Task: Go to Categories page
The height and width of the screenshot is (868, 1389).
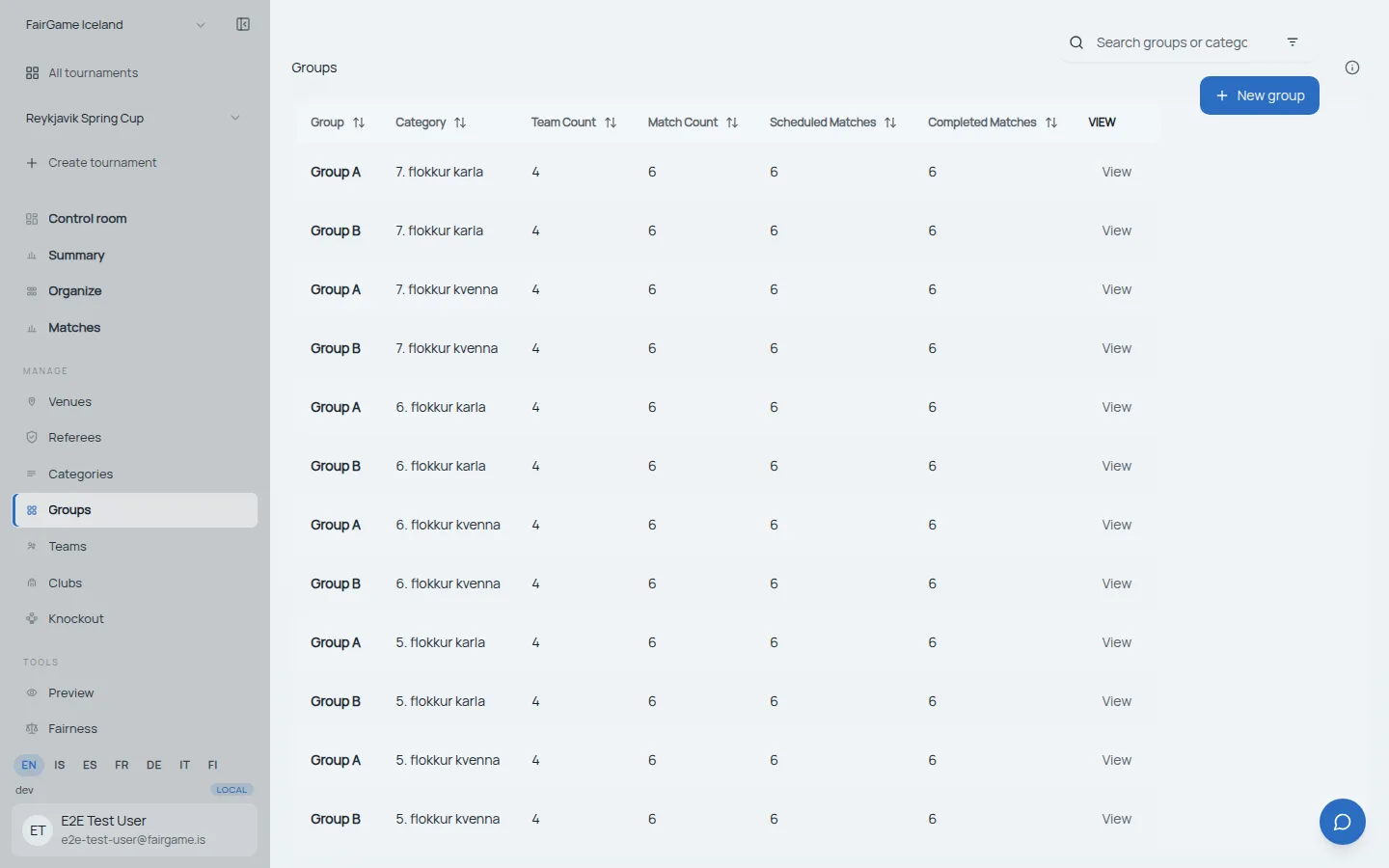Action: (135, 475)
